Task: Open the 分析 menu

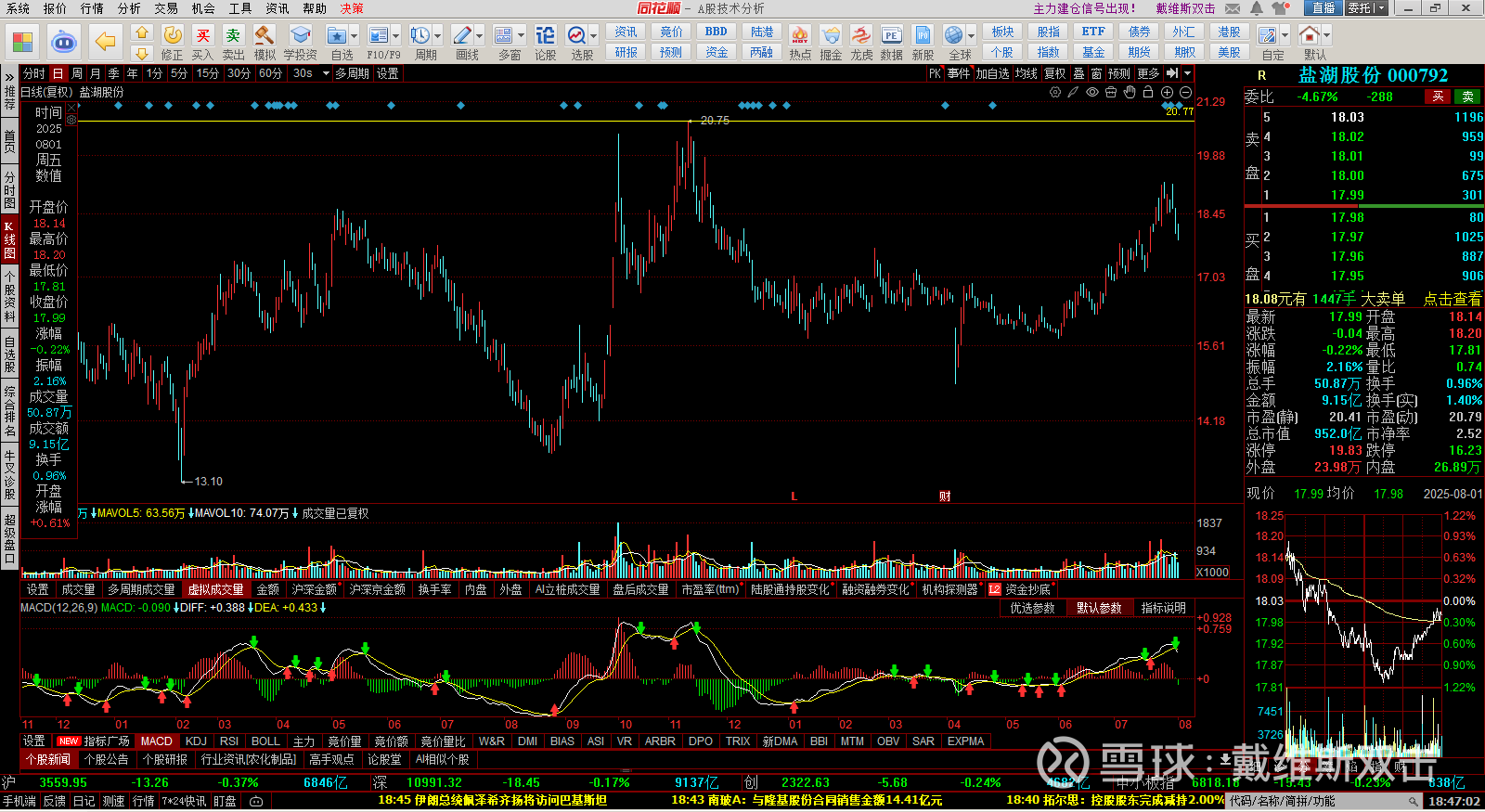Action: (129, 8)
